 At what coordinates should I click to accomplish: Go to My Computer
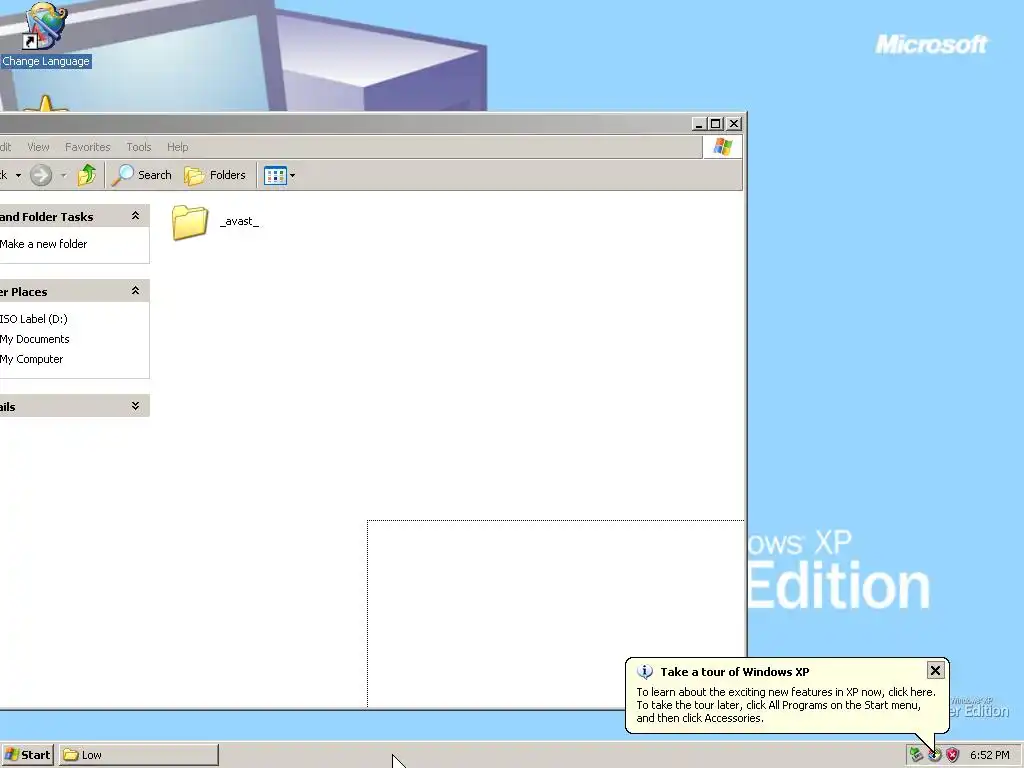click(x=31, y=359)
